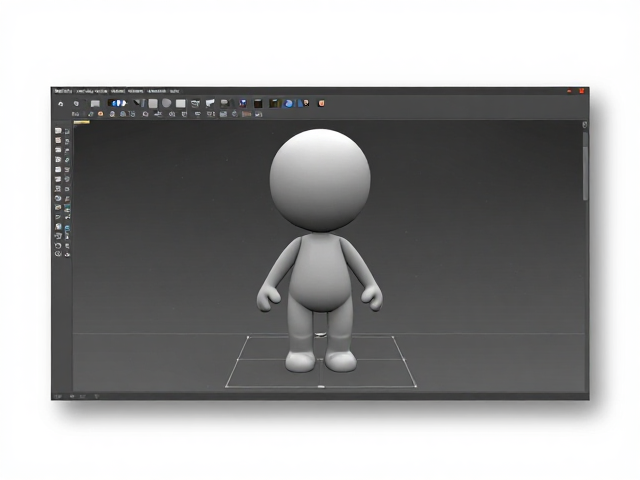Click the small icon above the vertical scrollbar
Screen dimensions: 640x480
584,125
